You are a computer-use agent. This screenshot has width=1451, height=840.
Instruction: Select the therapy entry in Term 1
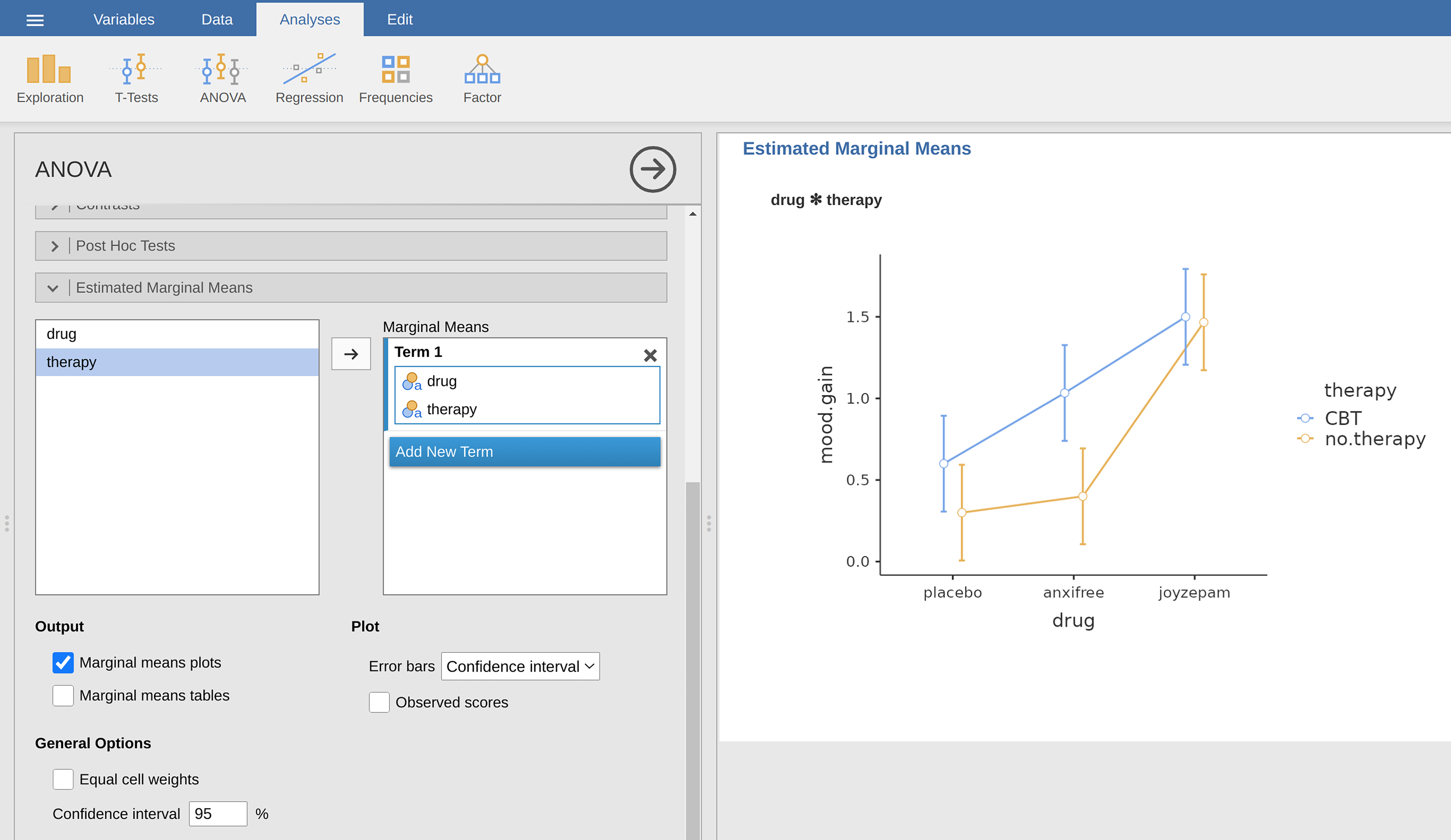[527, 409]
